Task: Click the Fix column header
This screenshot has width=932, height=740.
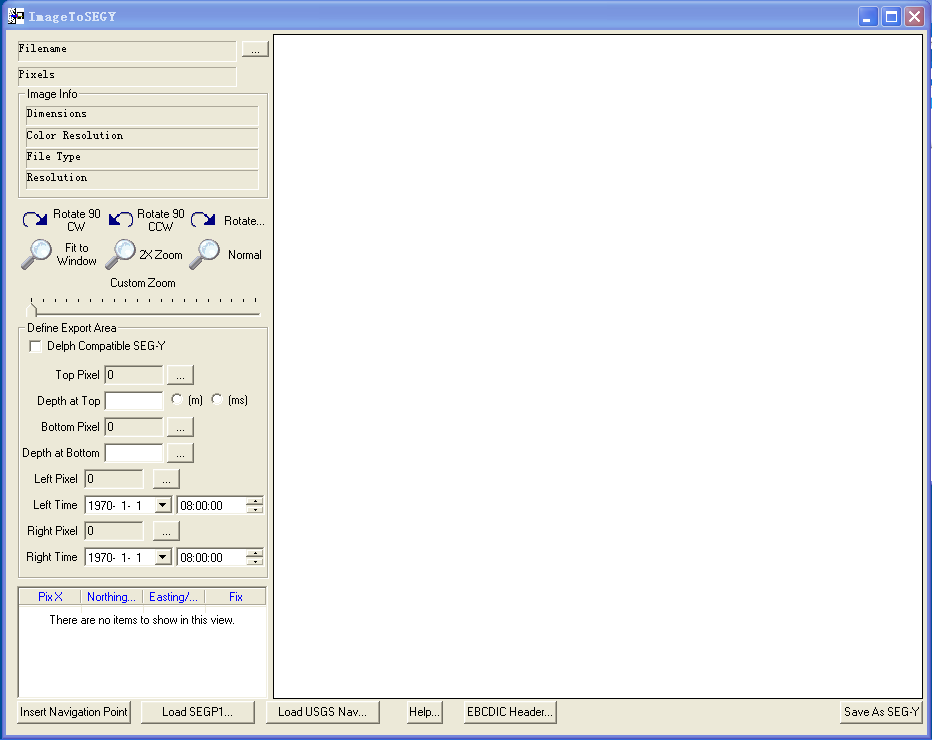Action: (235, 597)
